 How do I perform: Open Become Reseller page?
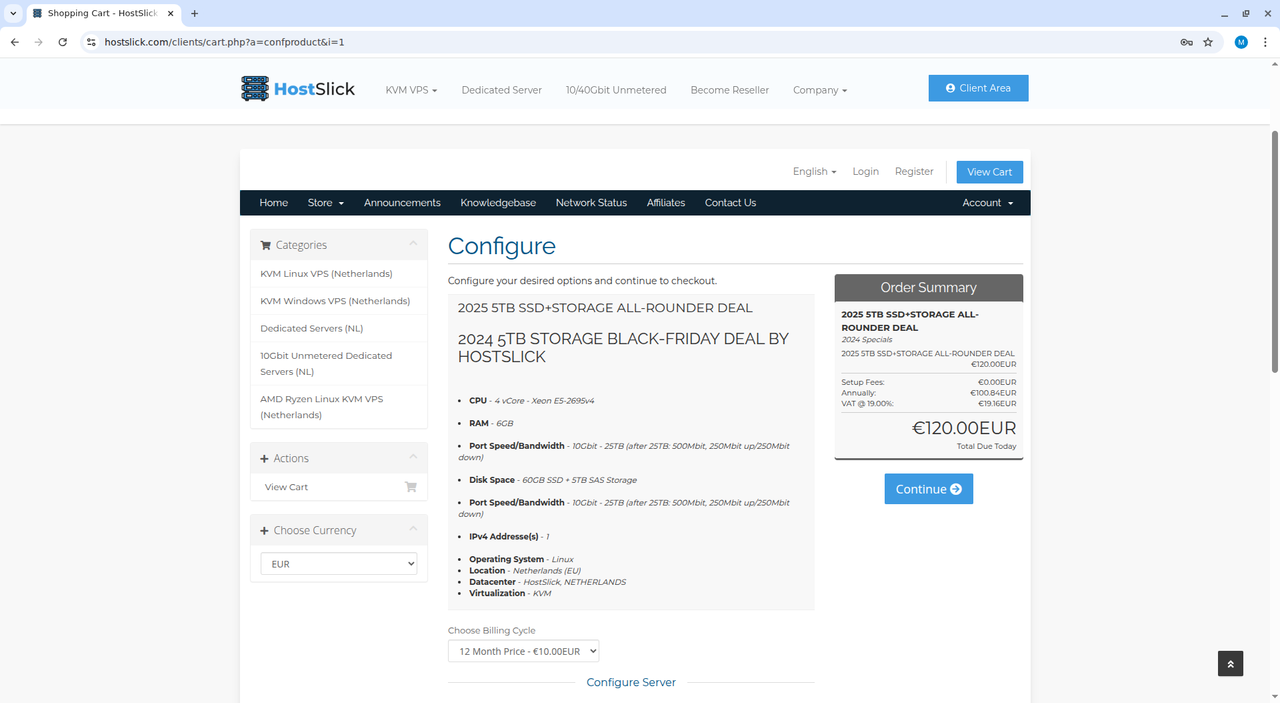click(x=730, y=90)
